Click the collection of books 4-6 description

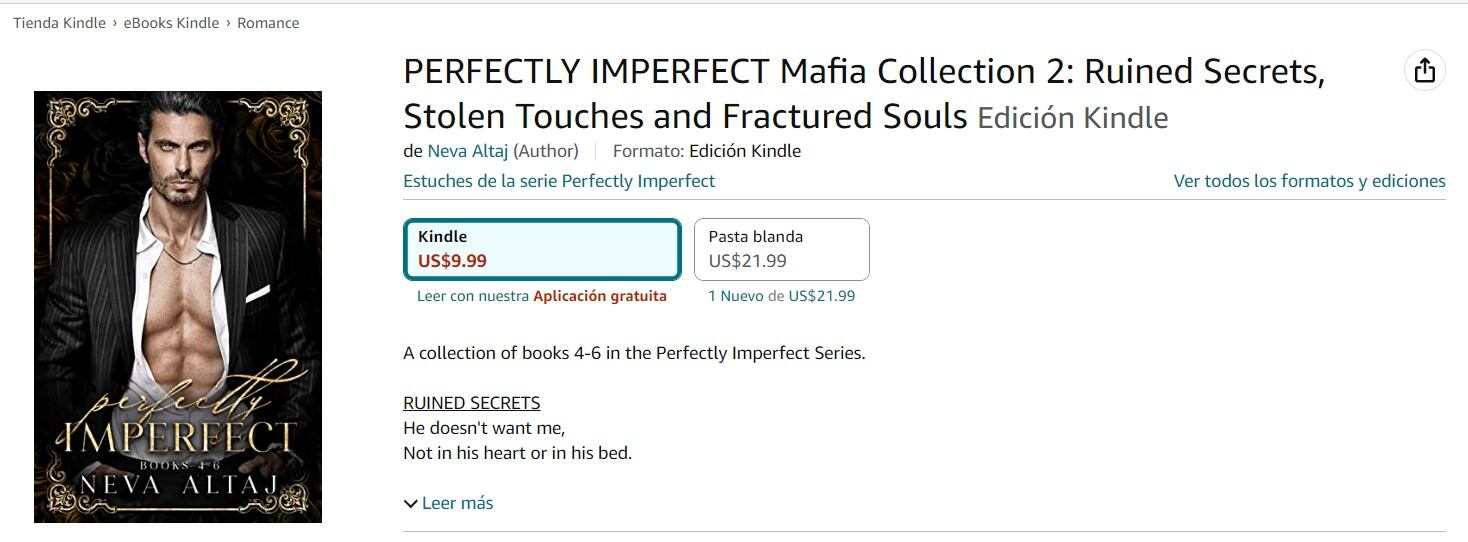[634, 353]
